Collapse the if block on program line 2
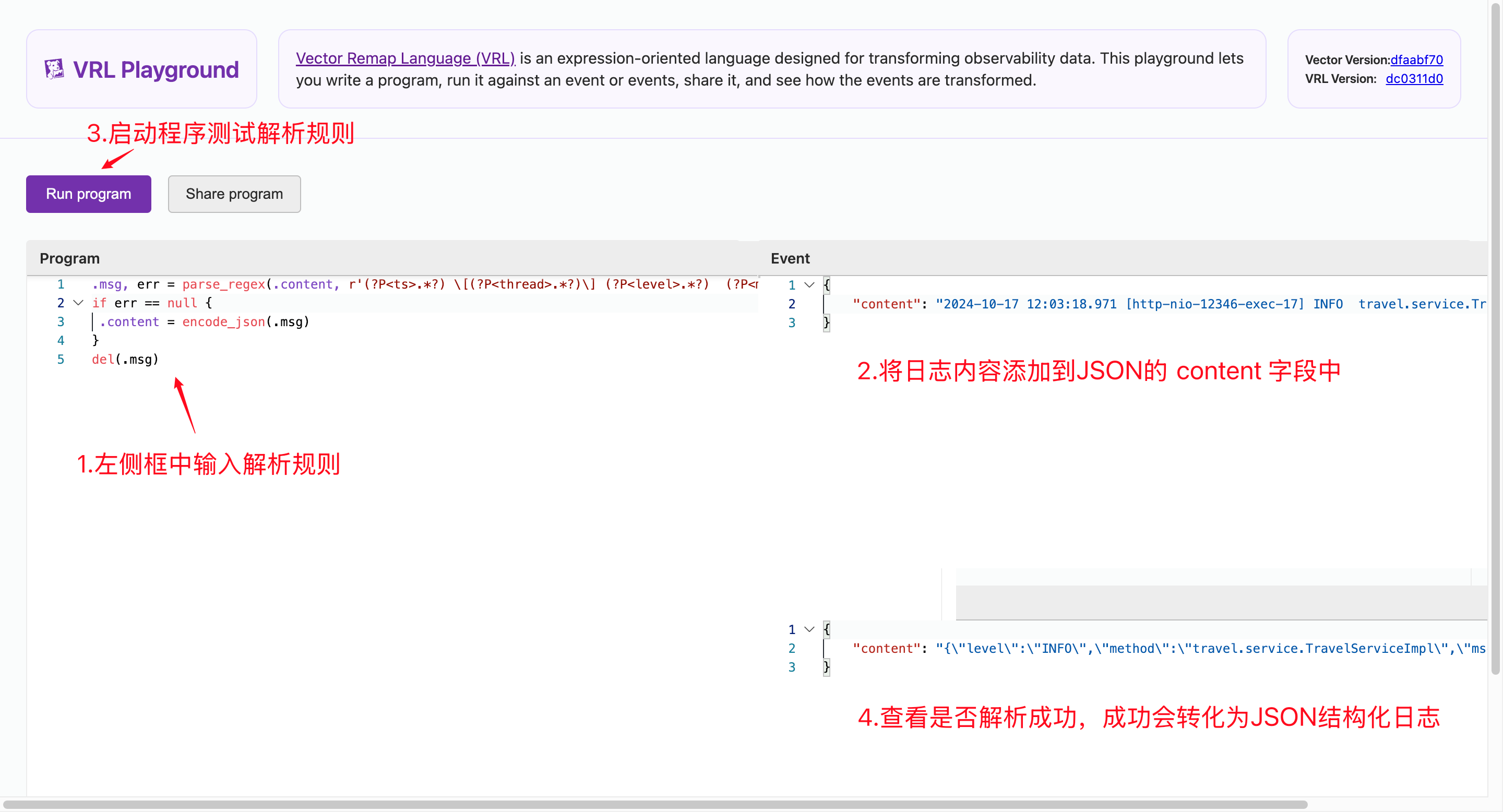The height and width of the screenshot is (812, 1503). pos(78,303)
